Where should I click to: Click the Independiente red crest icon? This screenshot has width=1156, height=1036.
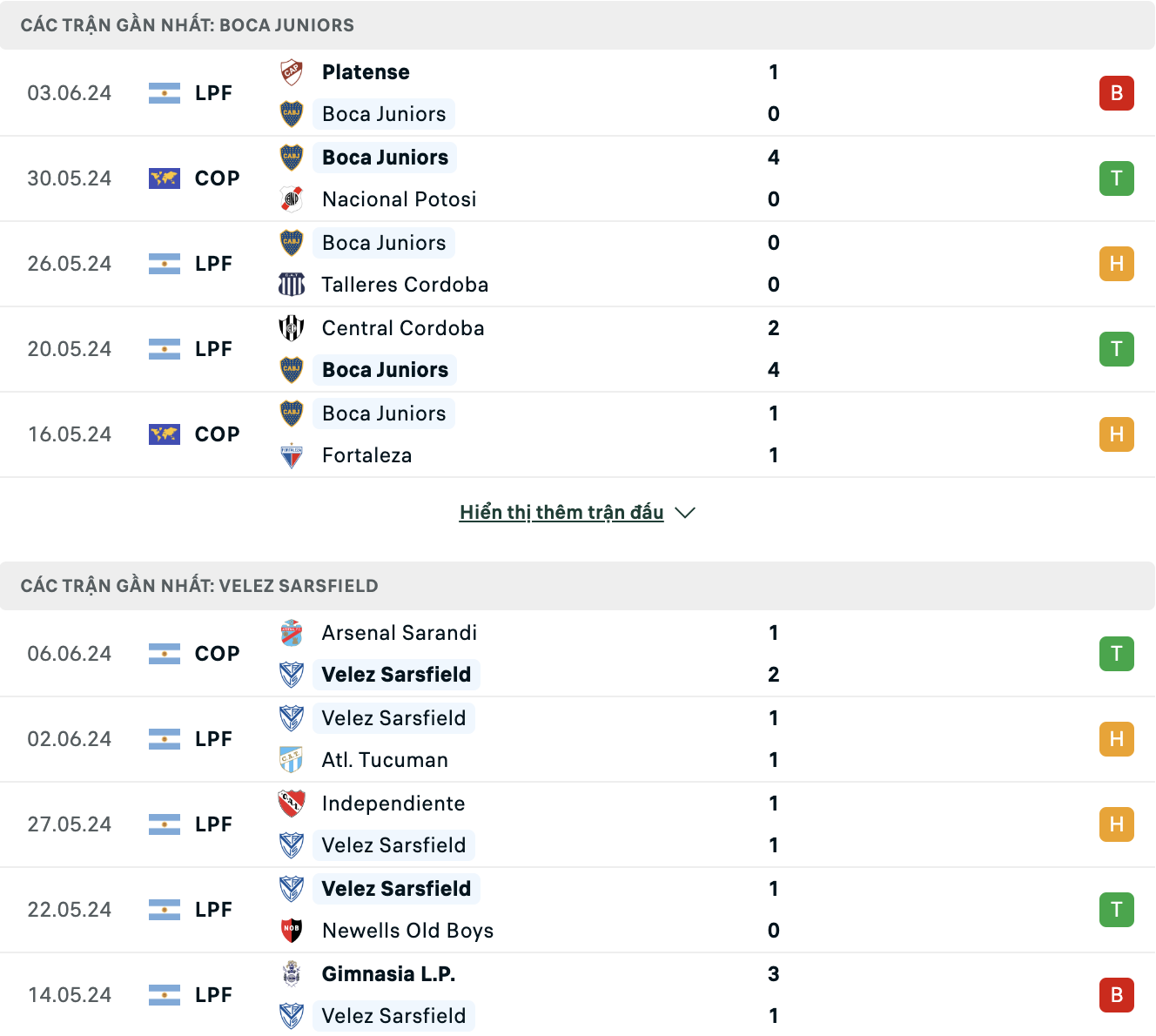[292, 804]
